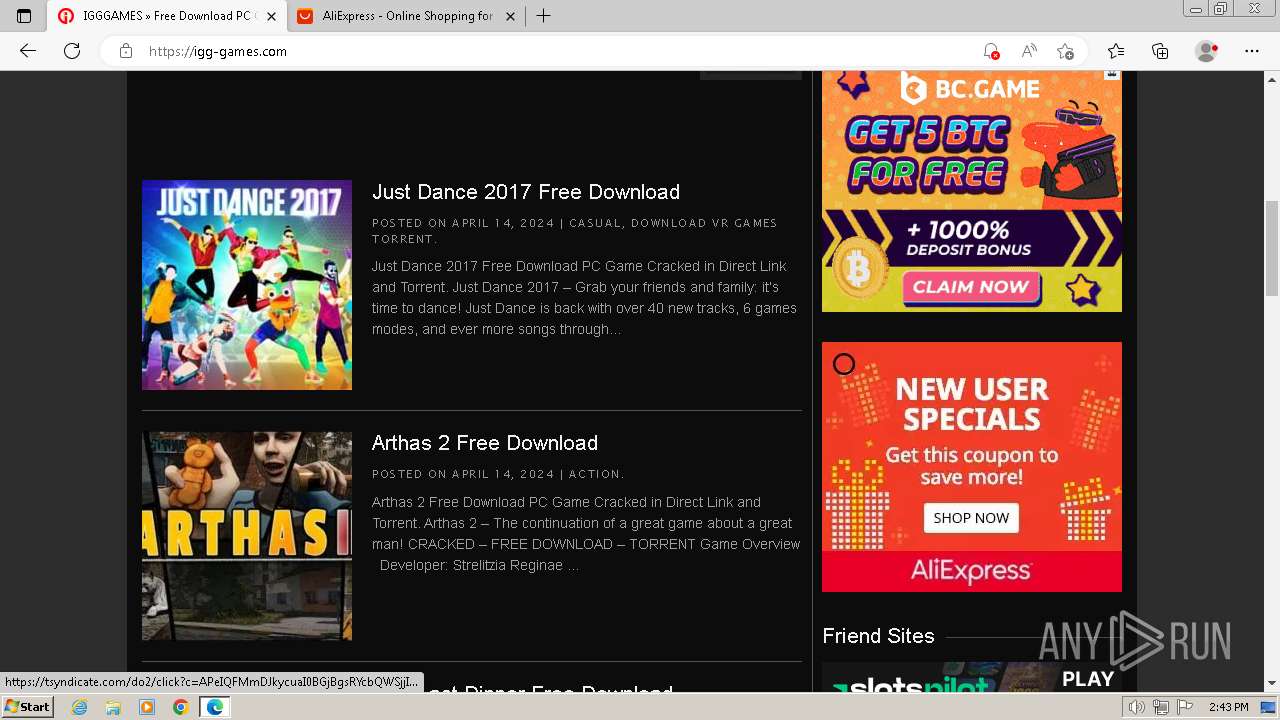Viewport: 1280px width, 720px height.
Task: Open Settings and more menu
Action: (1252, 51)
